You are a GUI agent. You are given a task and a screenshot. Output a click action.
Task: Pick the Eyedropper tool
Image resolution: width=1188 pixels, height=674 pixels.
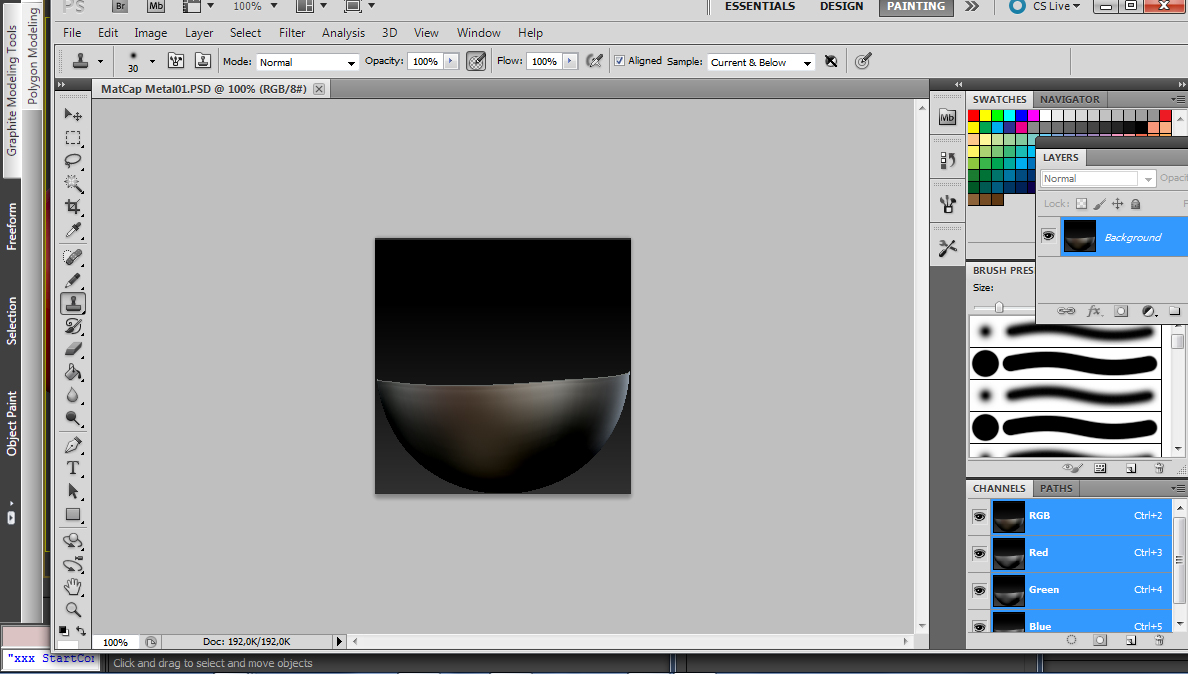pos(73,231)
